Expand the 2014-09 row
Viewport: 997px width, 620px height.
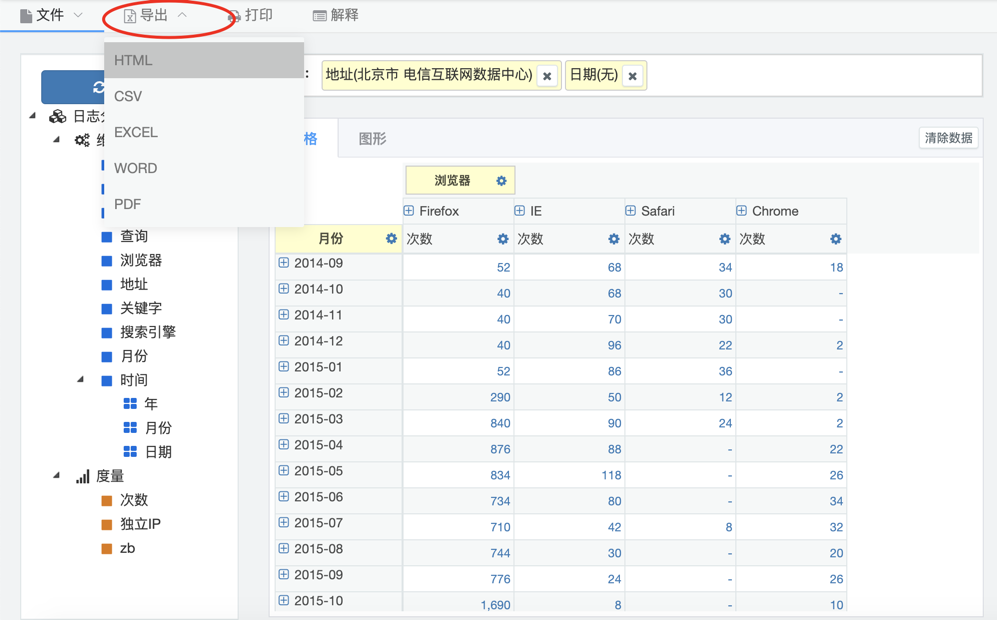284,263
